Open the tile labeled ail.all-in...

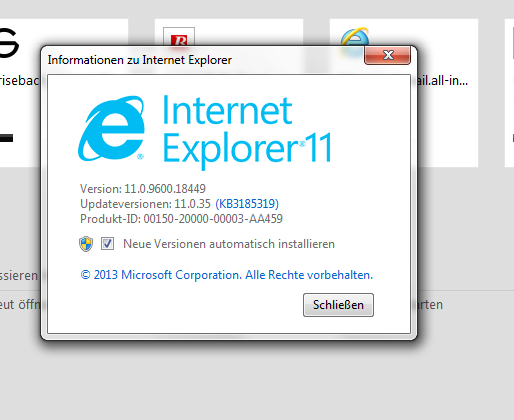click(443, 81)
